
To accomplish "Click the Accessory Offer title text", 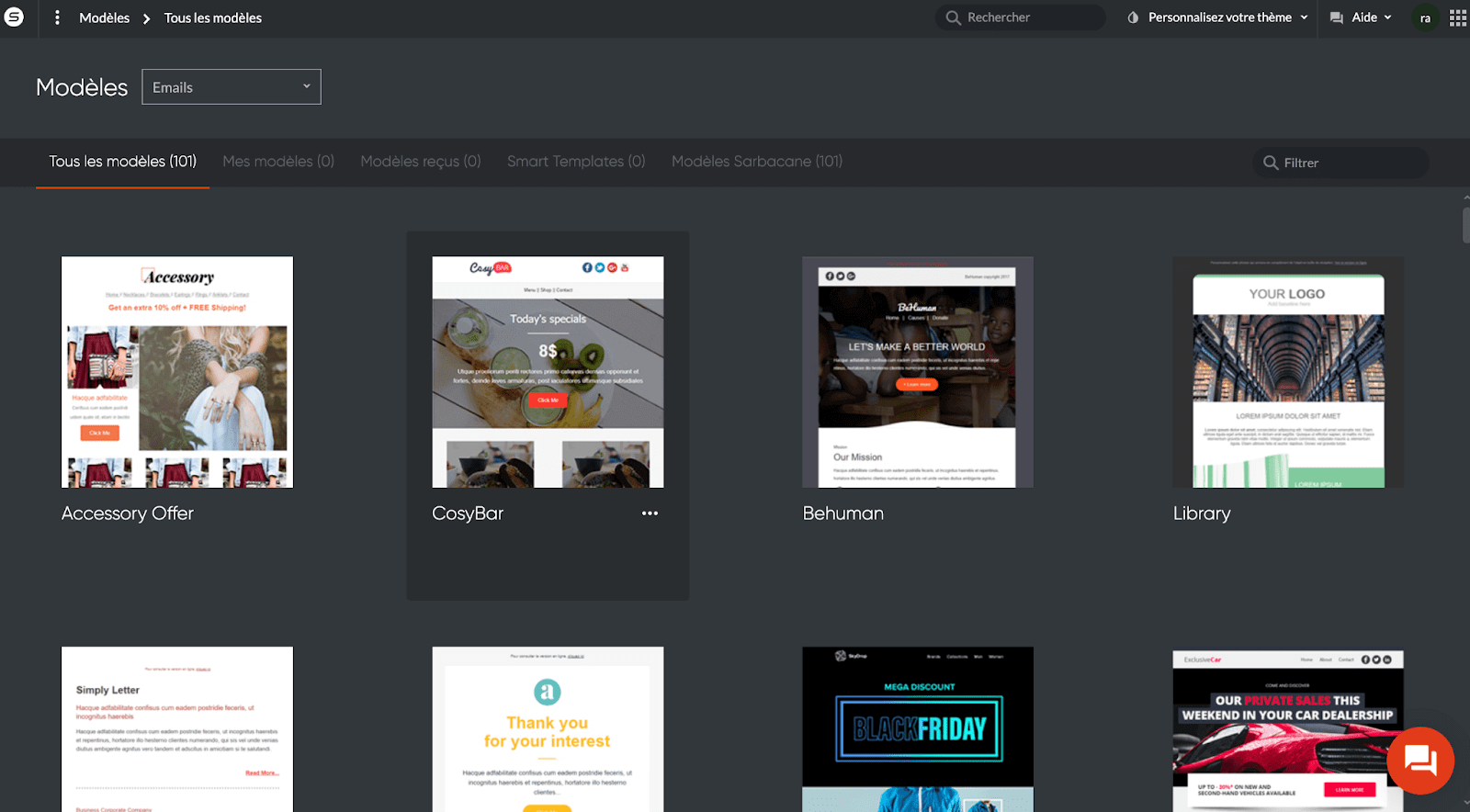I will [128, 513].
